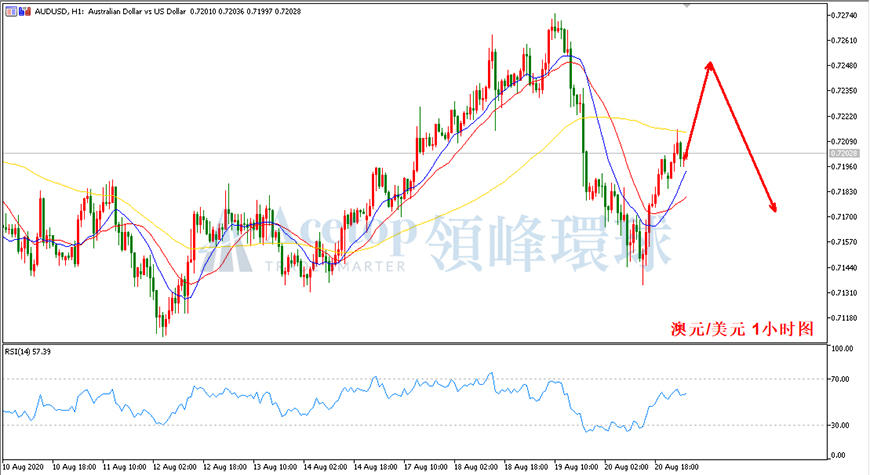Click the highest candlestick near 0.72740
The width and height of the screenshot is (870, 475).
(x=555, y=25)
